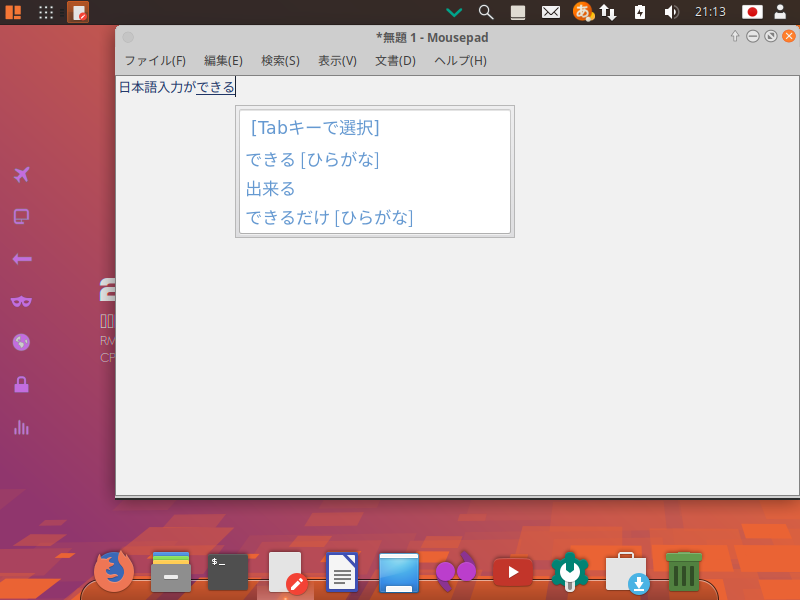Open the ファイル(F) menu
The height and width of the screenshot is (600, 800).
(155, 61)
